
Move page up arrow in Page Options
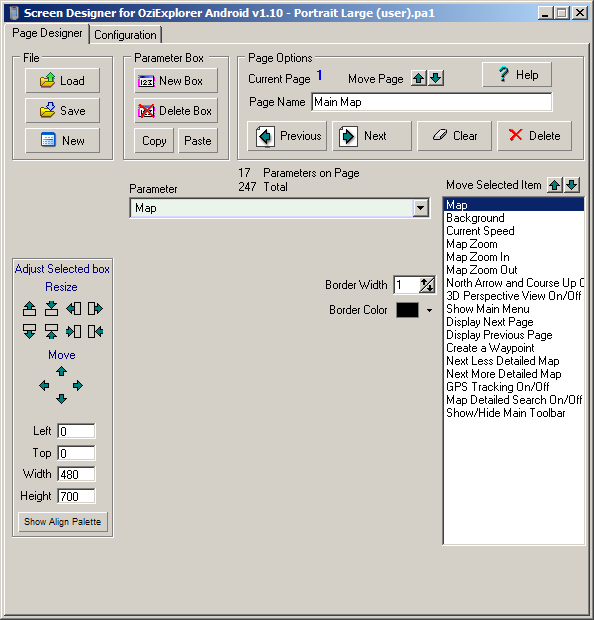click(419, 78)
